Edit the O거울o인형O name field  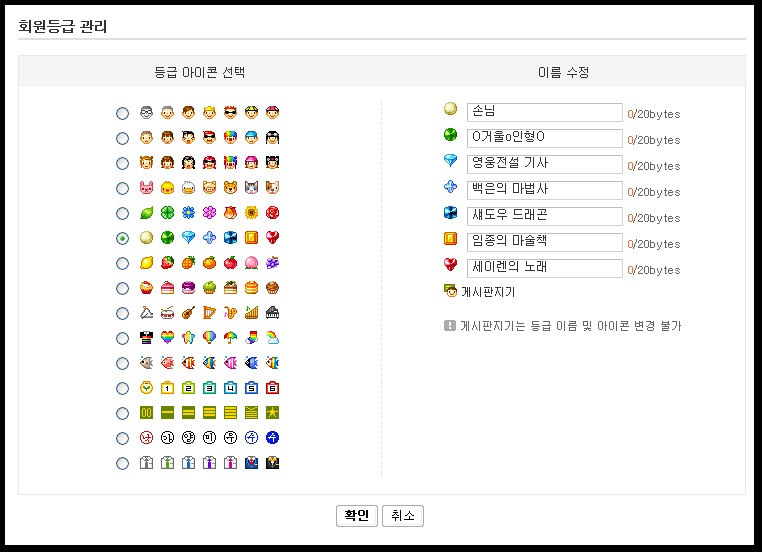pos(544,138)
